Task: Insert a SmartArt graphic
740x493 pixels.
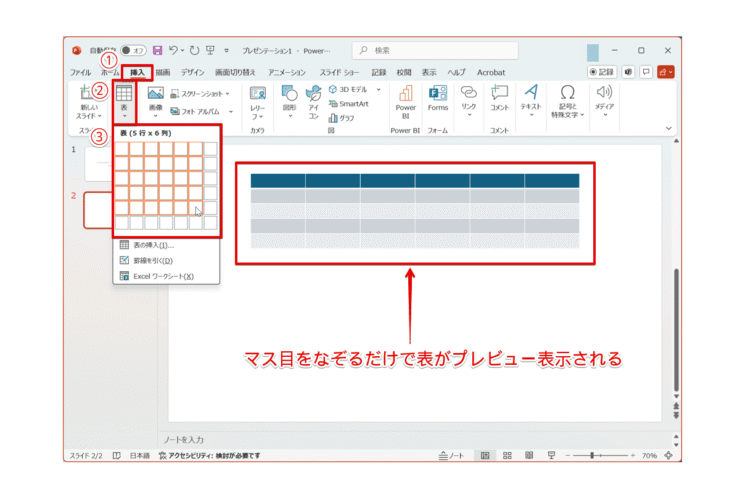Action: tap(348, 104)
